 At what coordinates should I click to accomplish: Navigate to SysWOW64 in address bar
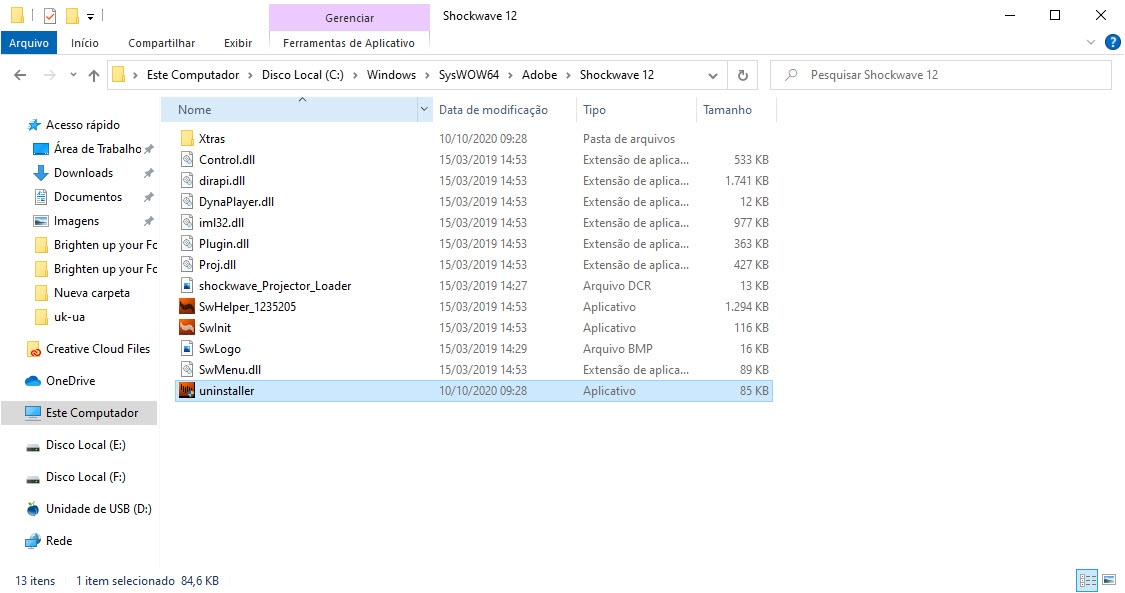469,75
